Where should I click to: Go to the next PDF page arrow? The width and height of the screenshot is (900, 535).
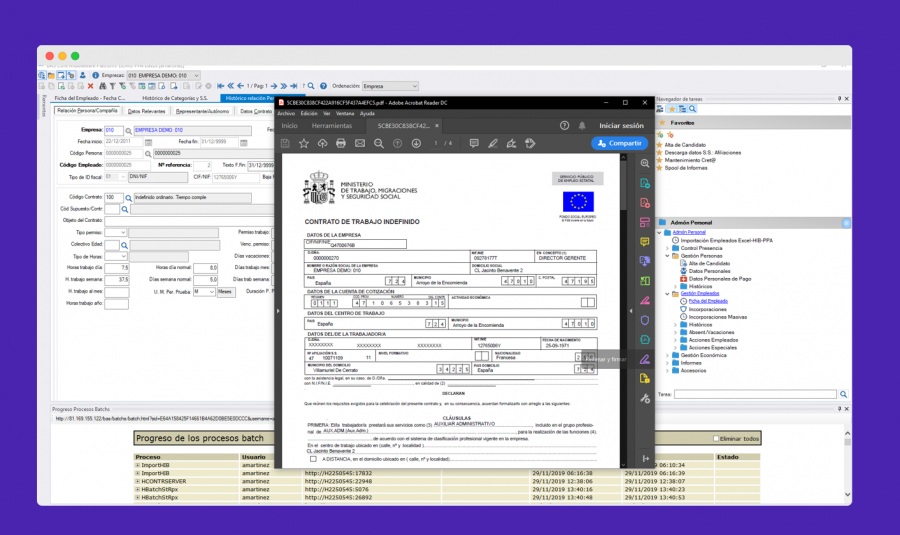tap(416, 144)
